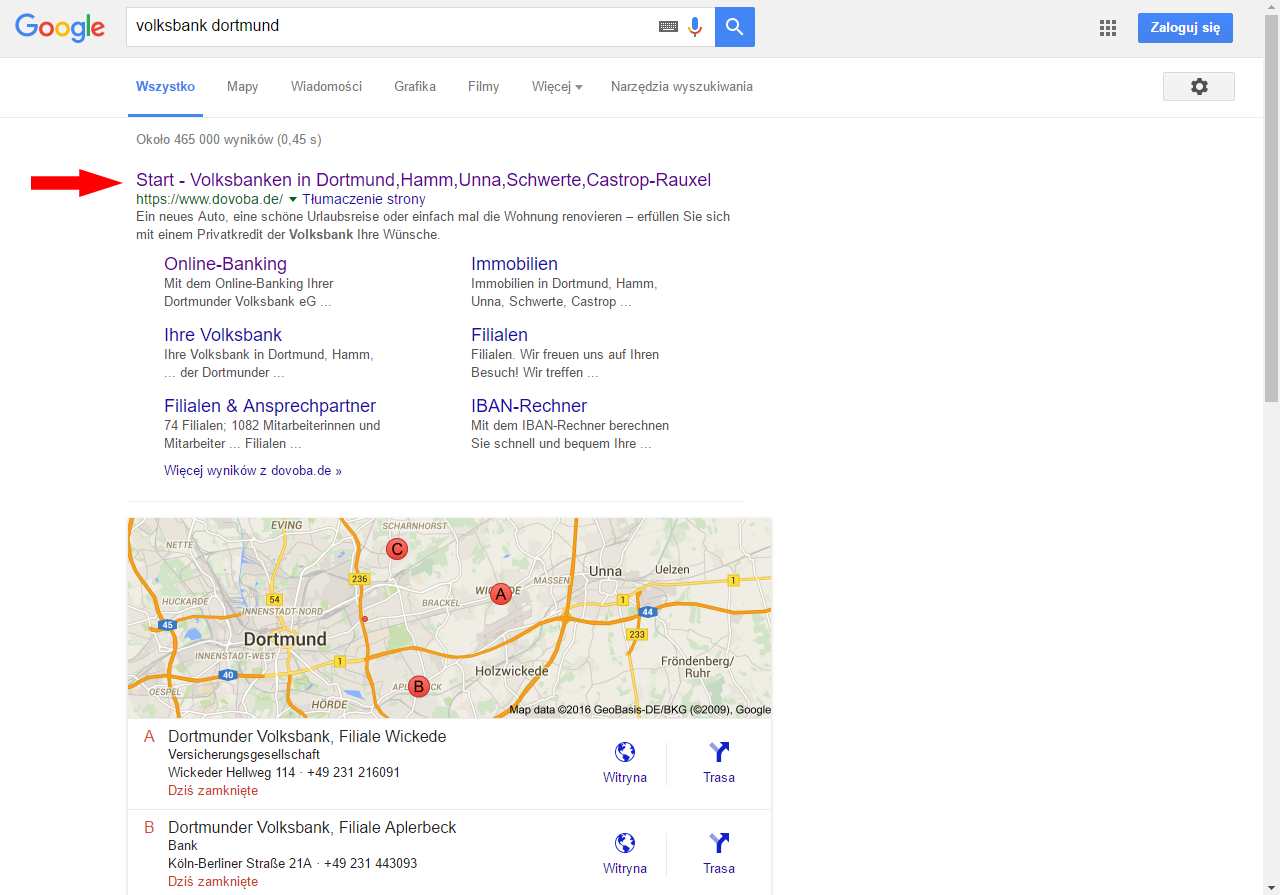The width and height of the screenshot is (1280, 895).
Task: Open the on-screen keyboard icon in search box
Action: [x=668, y=27]
